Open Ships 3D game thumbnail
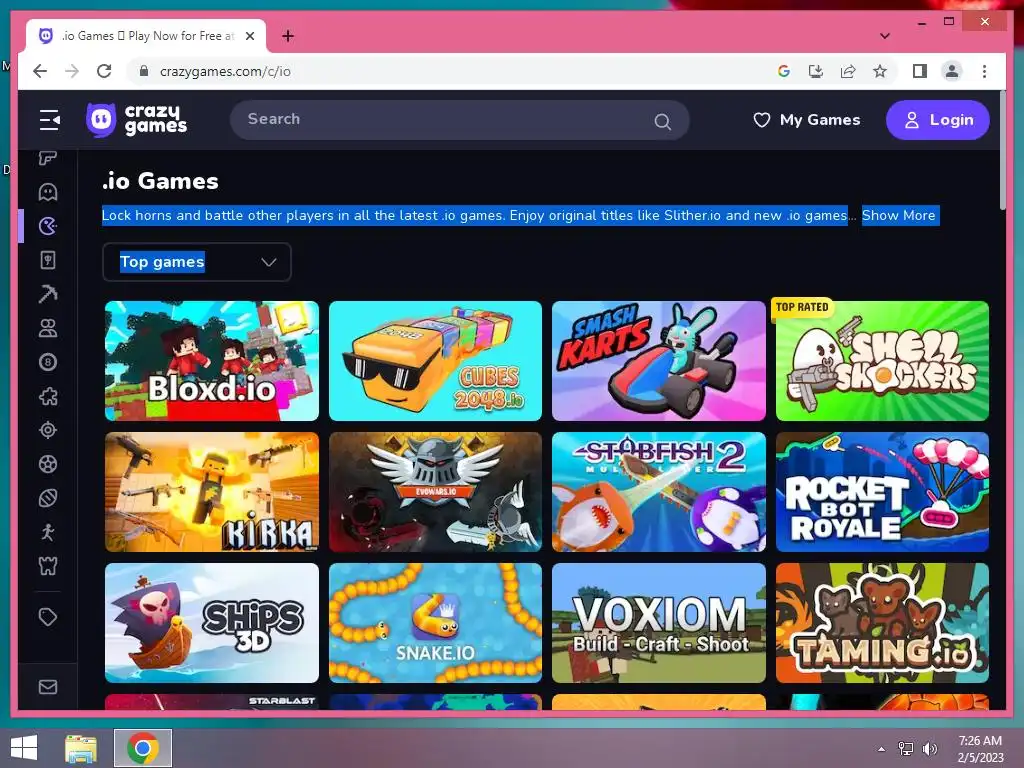 212,623
